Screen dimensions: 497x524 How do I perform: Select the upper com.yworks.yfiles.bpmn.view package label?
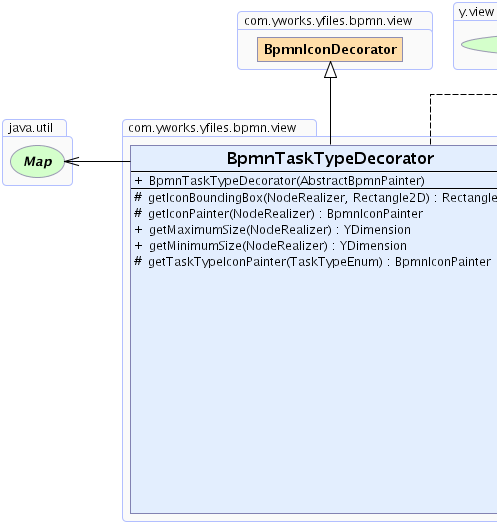328,21
